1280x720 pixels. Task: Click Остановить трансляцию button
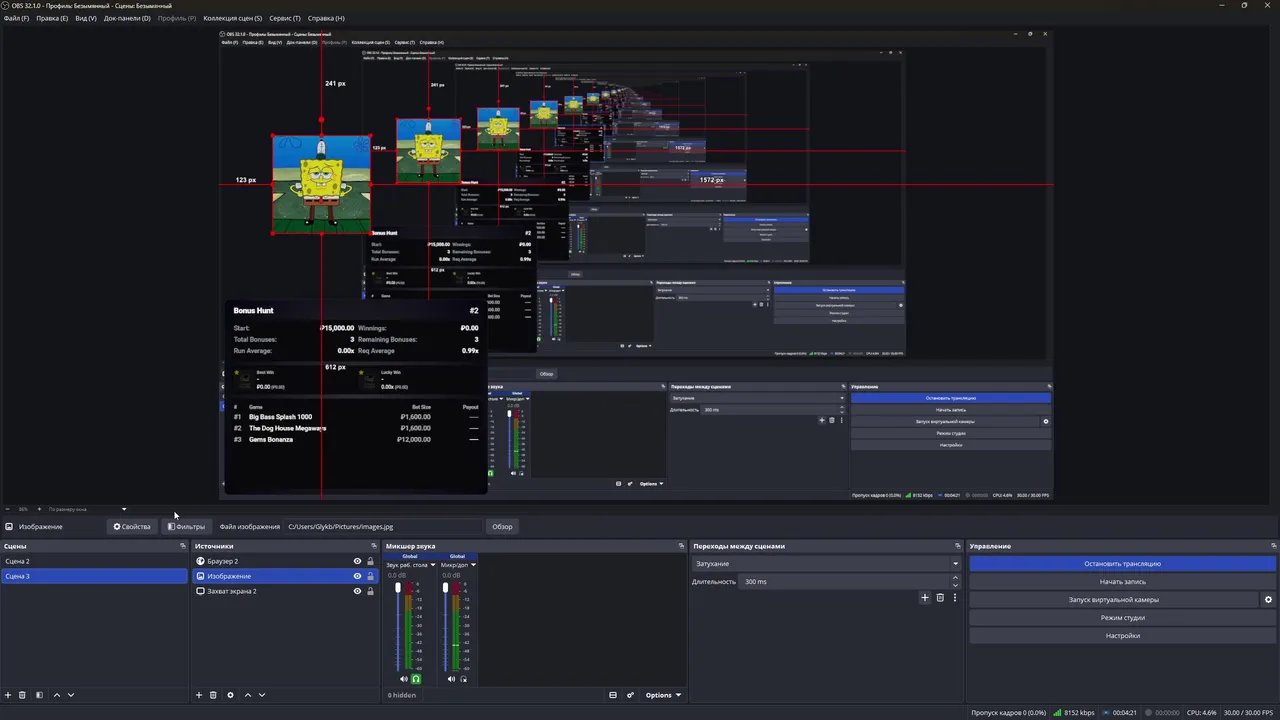click(1122, 564)
